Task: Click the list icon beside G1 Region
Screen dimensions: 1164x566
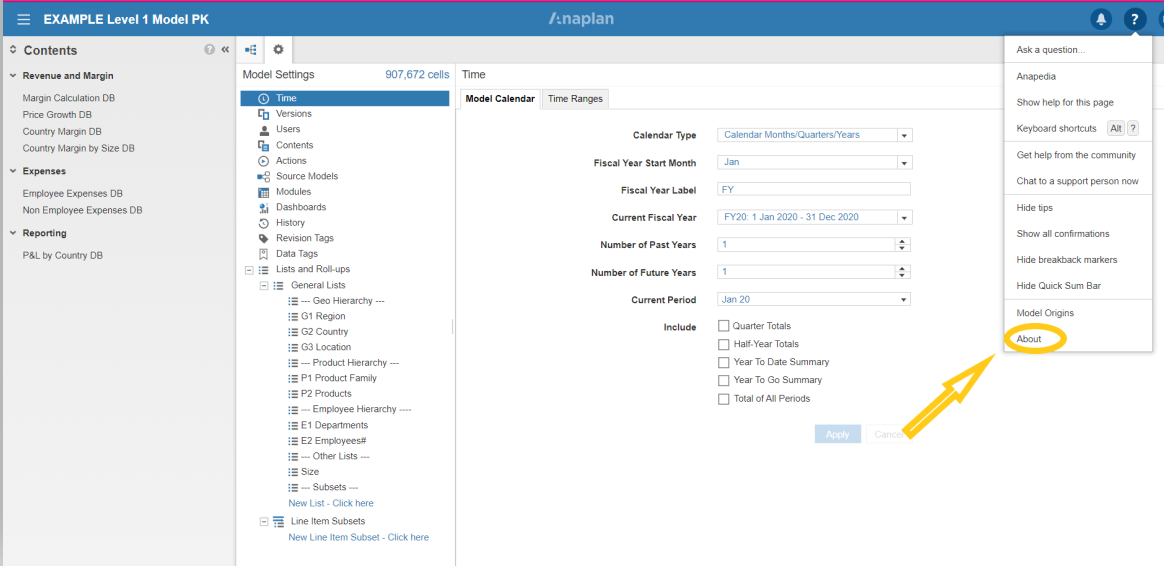Action: (x=292, y=316)
